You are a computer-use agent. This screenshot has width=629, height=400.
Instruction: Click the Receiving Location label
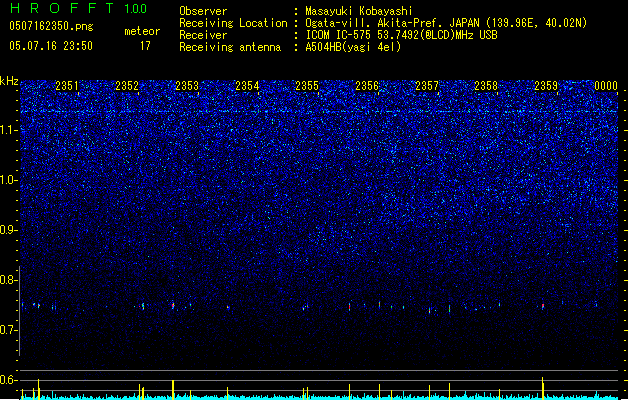pos(233,23)
